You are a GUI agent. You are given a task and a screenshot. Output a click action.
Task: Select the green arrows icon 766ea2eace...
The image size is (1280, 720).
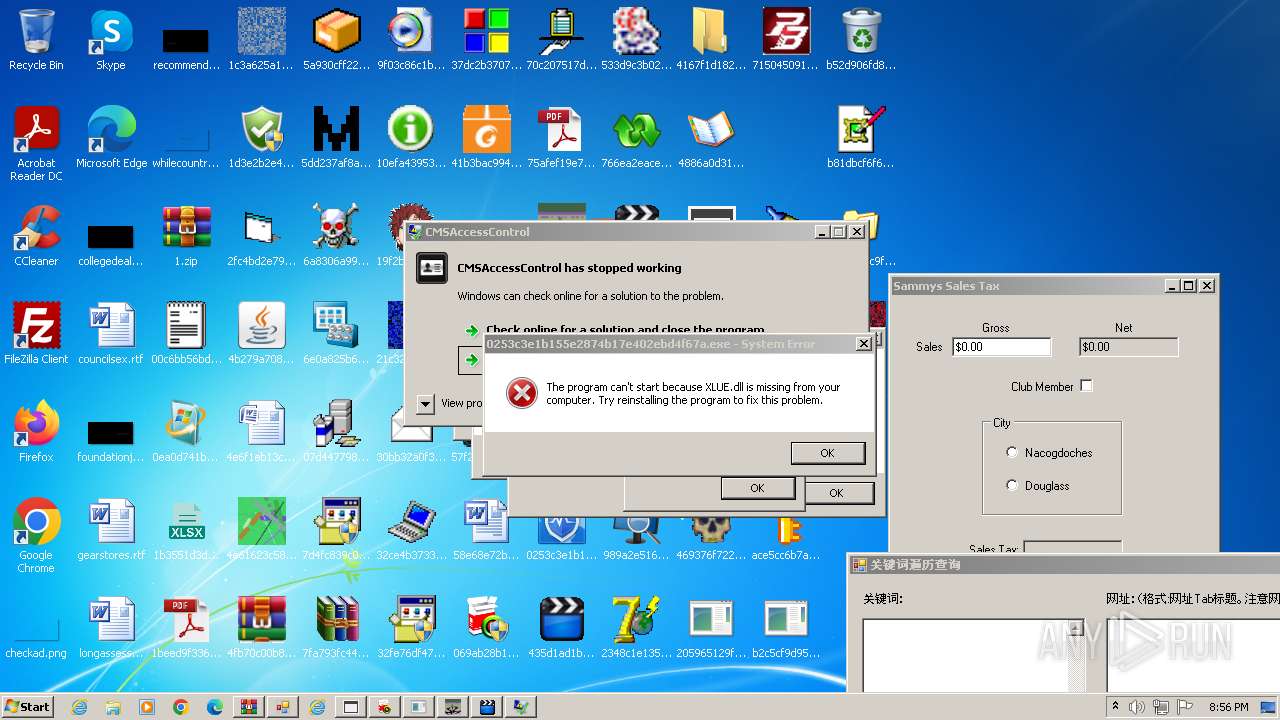(x=636, y=138)
